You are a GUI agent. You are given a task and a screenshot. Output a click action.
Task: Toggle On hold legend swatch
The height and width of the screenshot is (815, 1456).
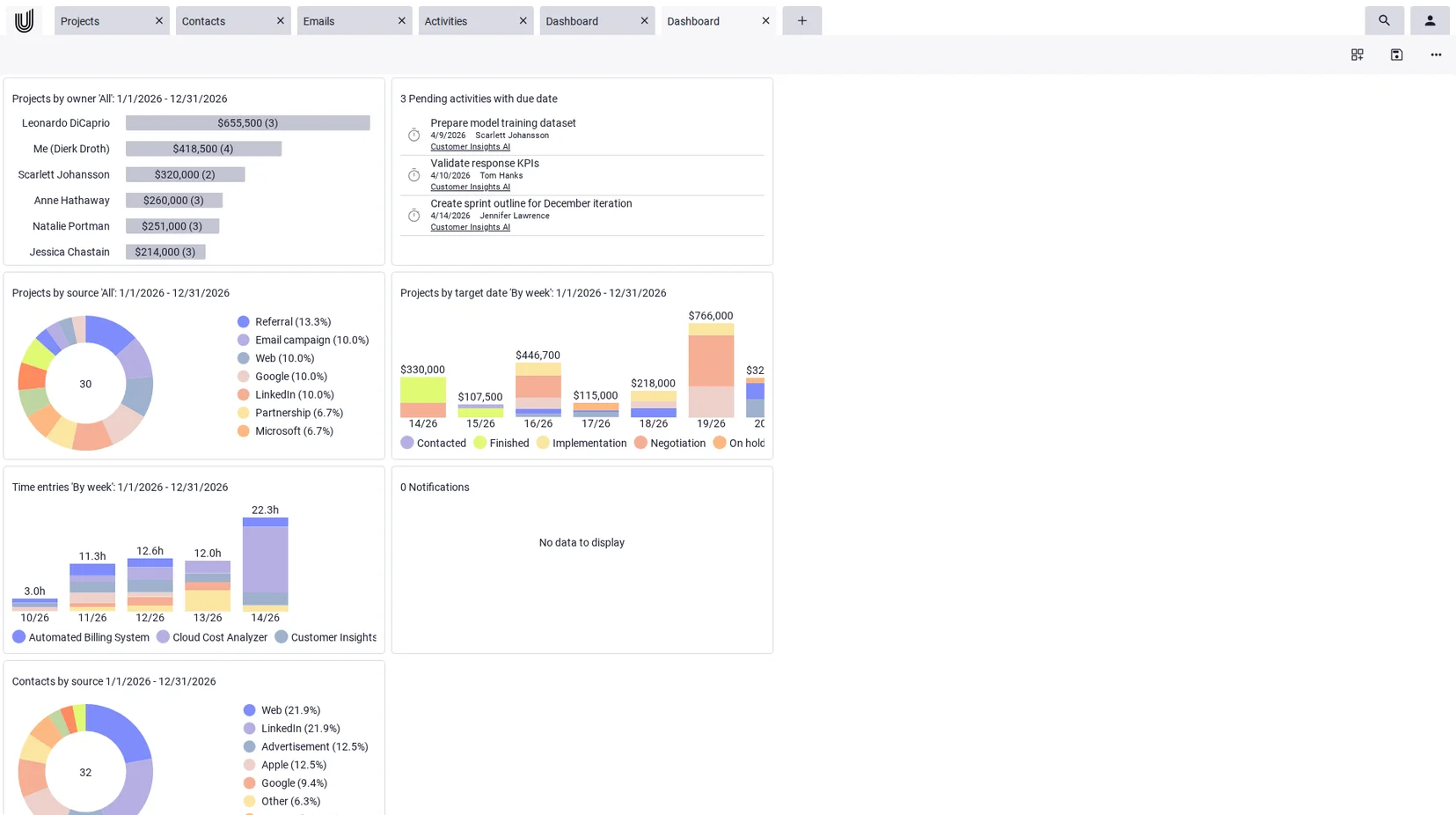(x=720, y=443)
